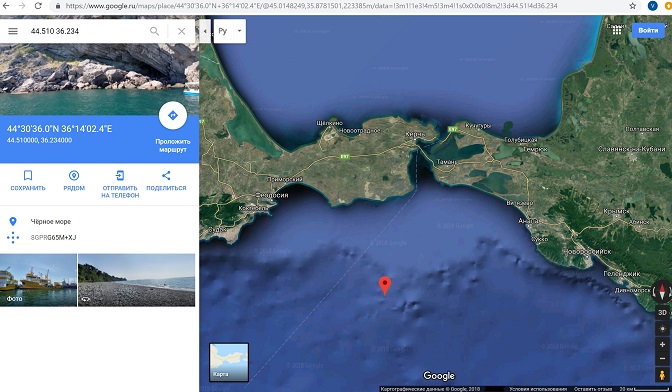Send to phone via ОТПРАВИТЬ НА ТЕЛЕФОН
This screenshot has width=672, height=392.
[x=120, y=184]
